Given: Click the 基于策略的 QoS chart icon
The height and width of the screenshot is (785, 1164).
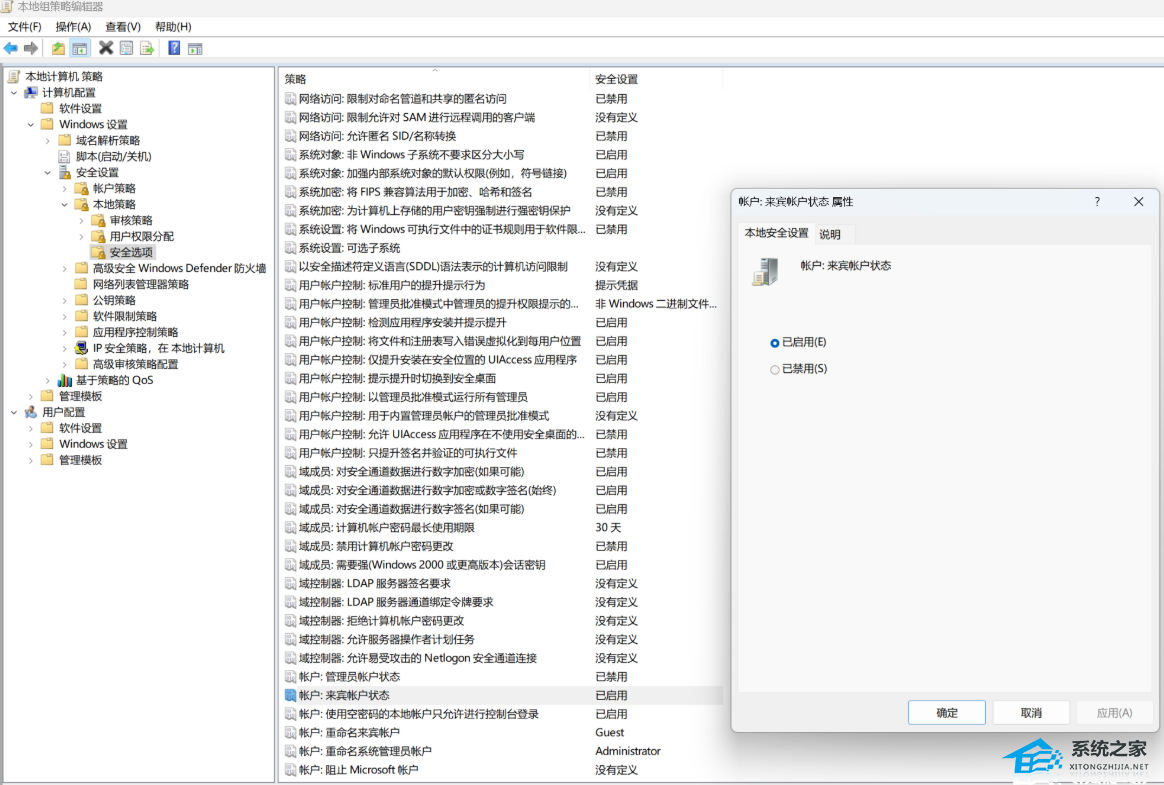Looking at the screenshot, I should point(65,380).
